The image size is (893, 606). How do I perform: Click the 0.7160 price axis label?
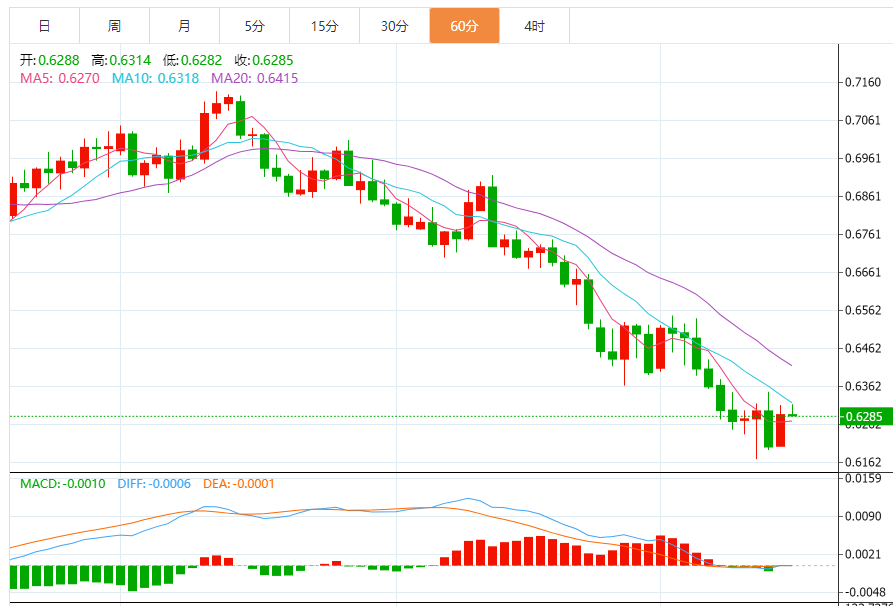[x=863, y=83]
